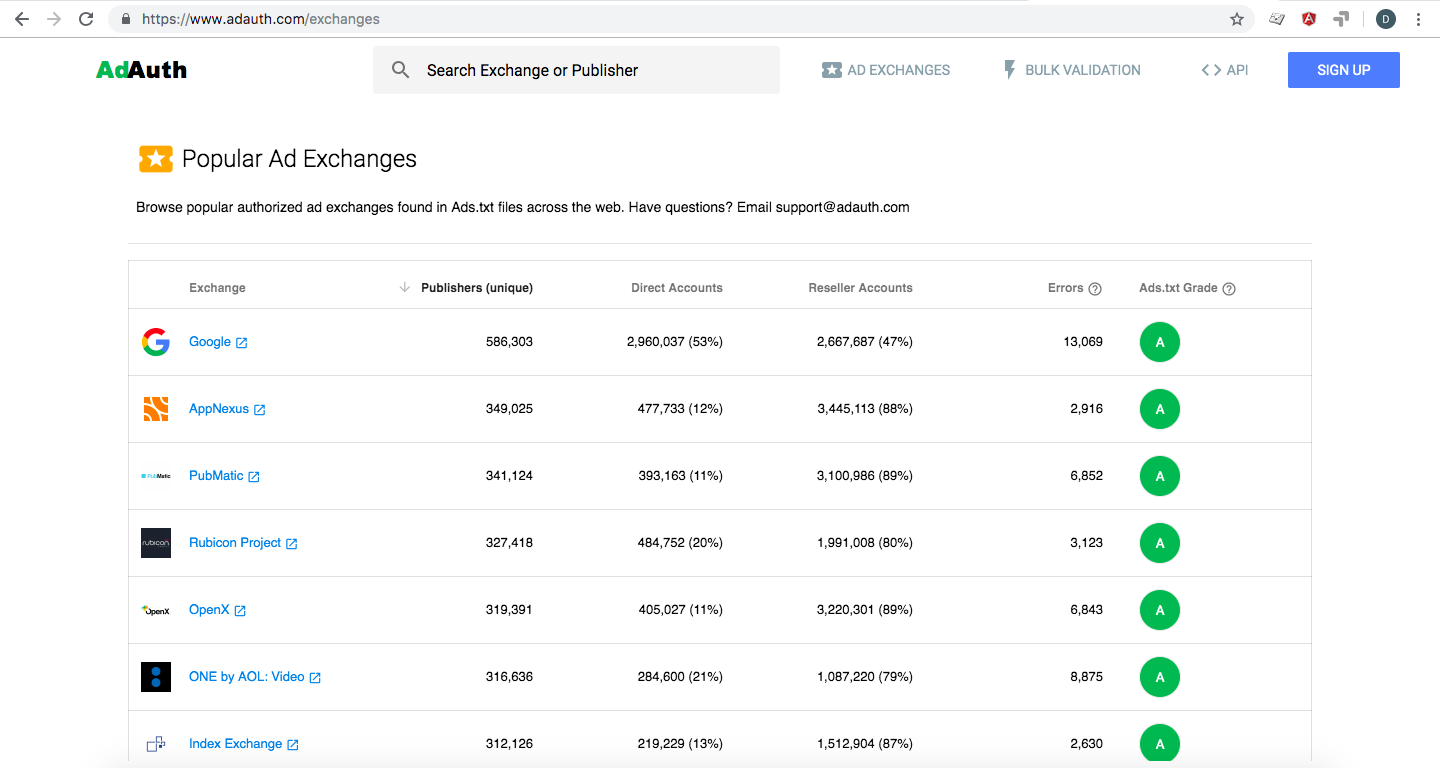Click the SIGN UP button
The width and height of the screenshot is (1440, 768).
click(1343, 69)
